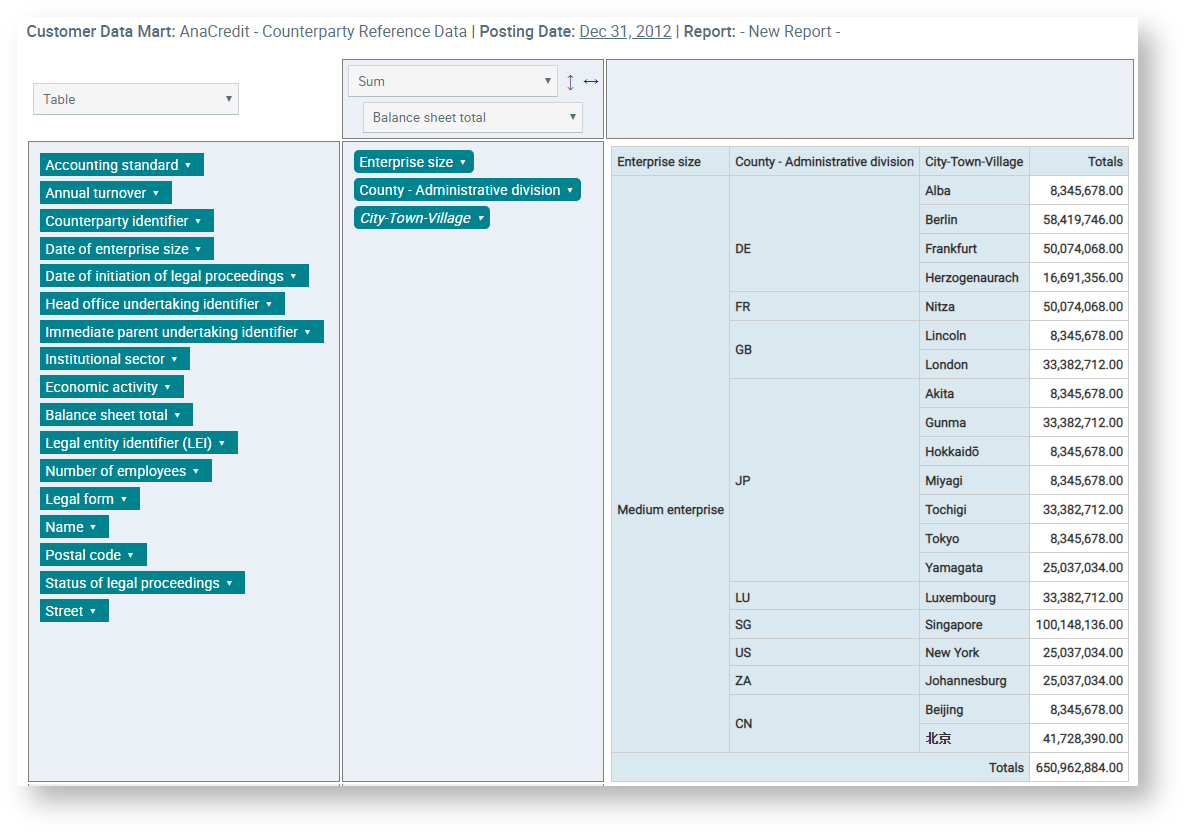The height and width of the screenshot is (834, 1186).
Task: Click the Annual turnover attribute arrow
Action: click(x=156, y=193)
